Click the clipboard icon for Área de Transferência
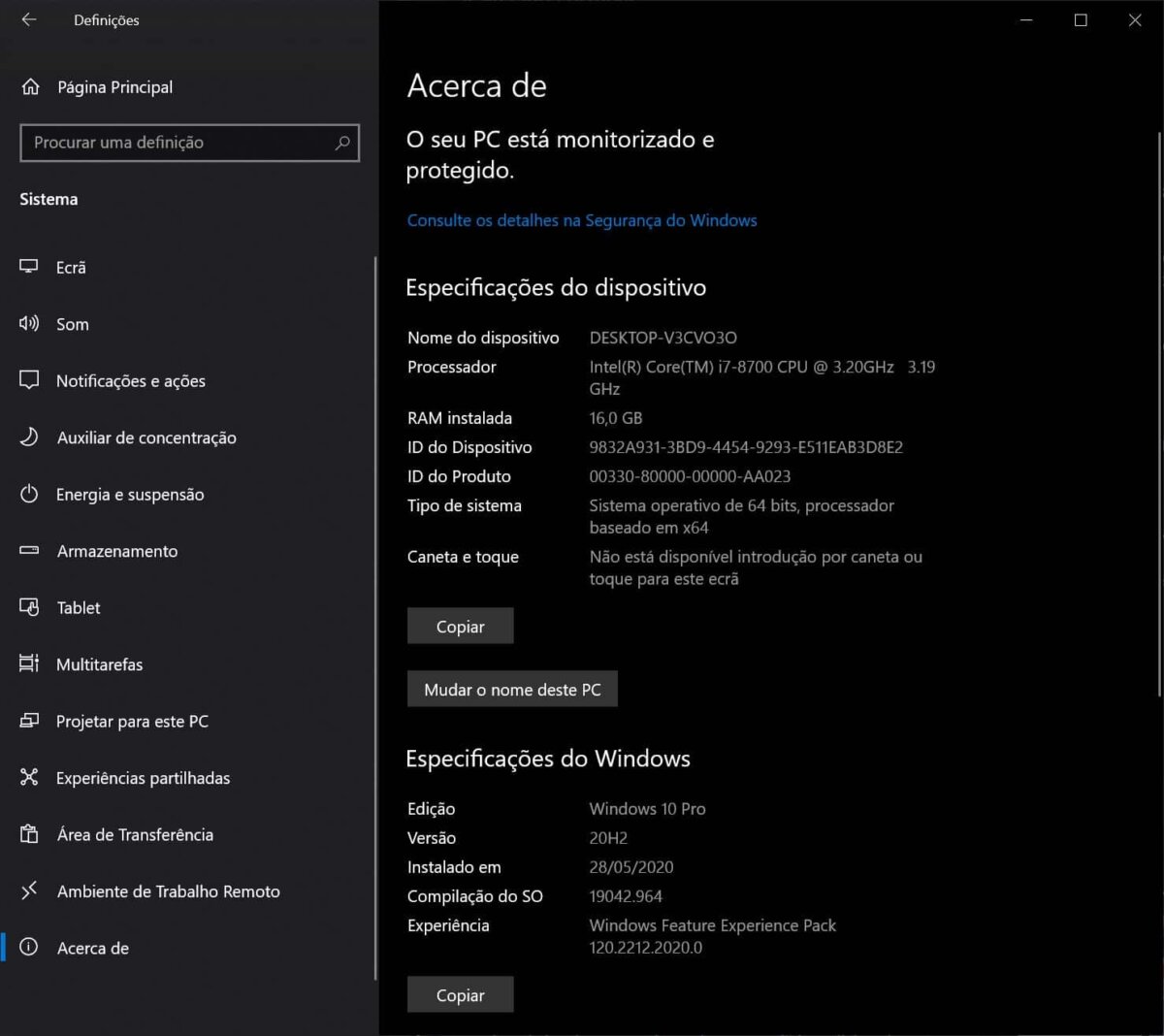 (x=29, y=834)
